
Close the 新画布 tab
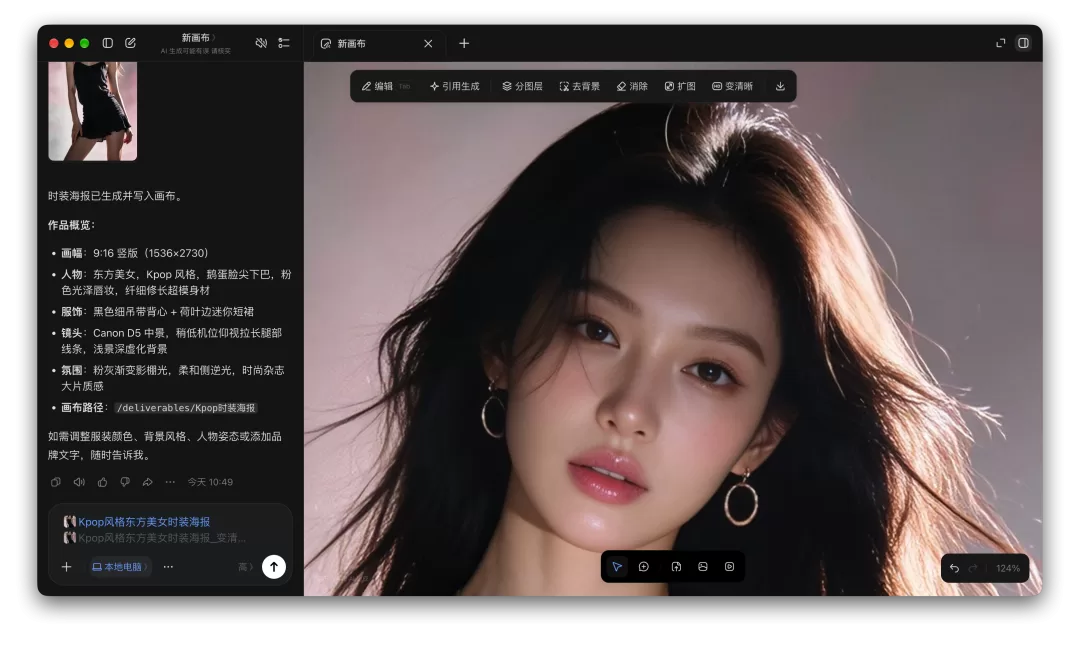tap(428, 43)
